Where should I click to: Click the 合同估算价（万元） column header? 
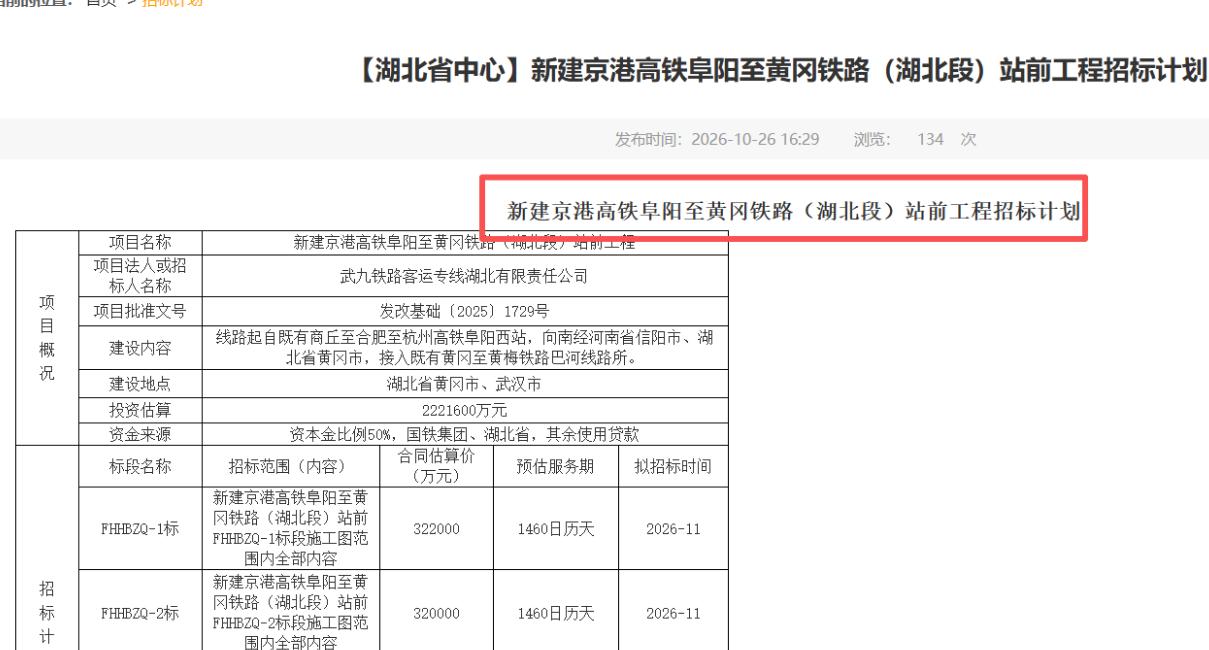[437, 466]
